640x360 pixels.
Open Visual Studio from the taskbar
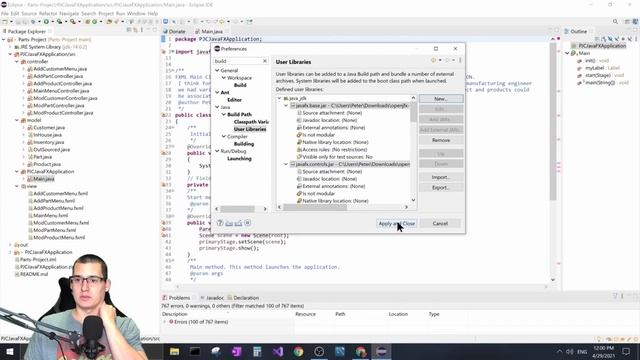pyautogui.click(x=278, y=351)
